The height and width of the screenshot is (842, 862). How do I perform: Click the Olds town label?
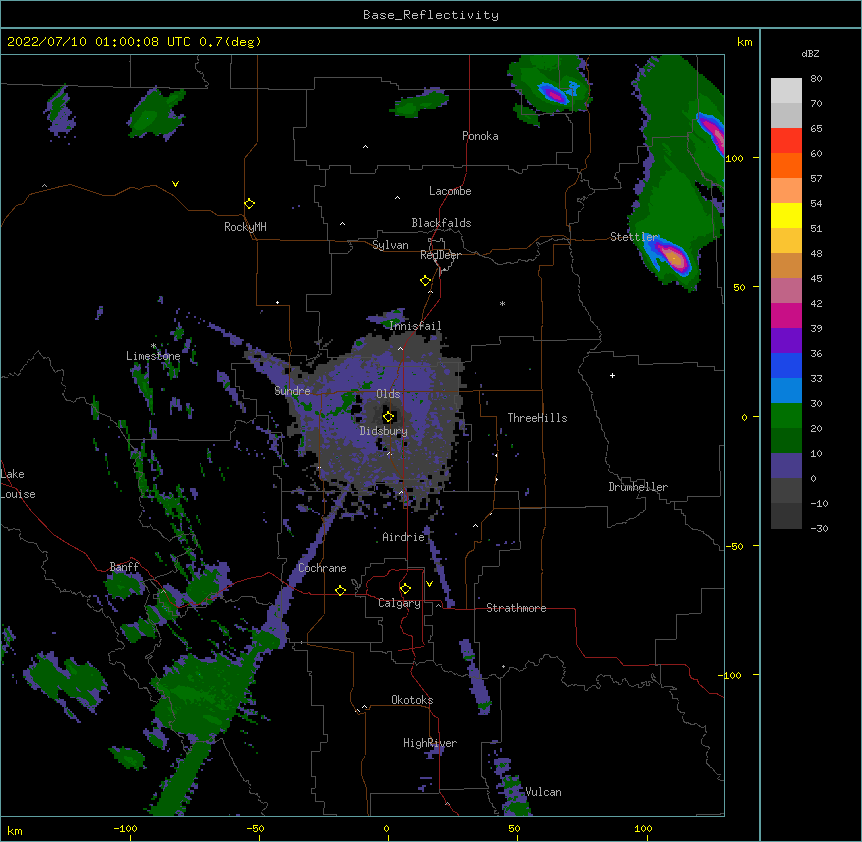388,394
